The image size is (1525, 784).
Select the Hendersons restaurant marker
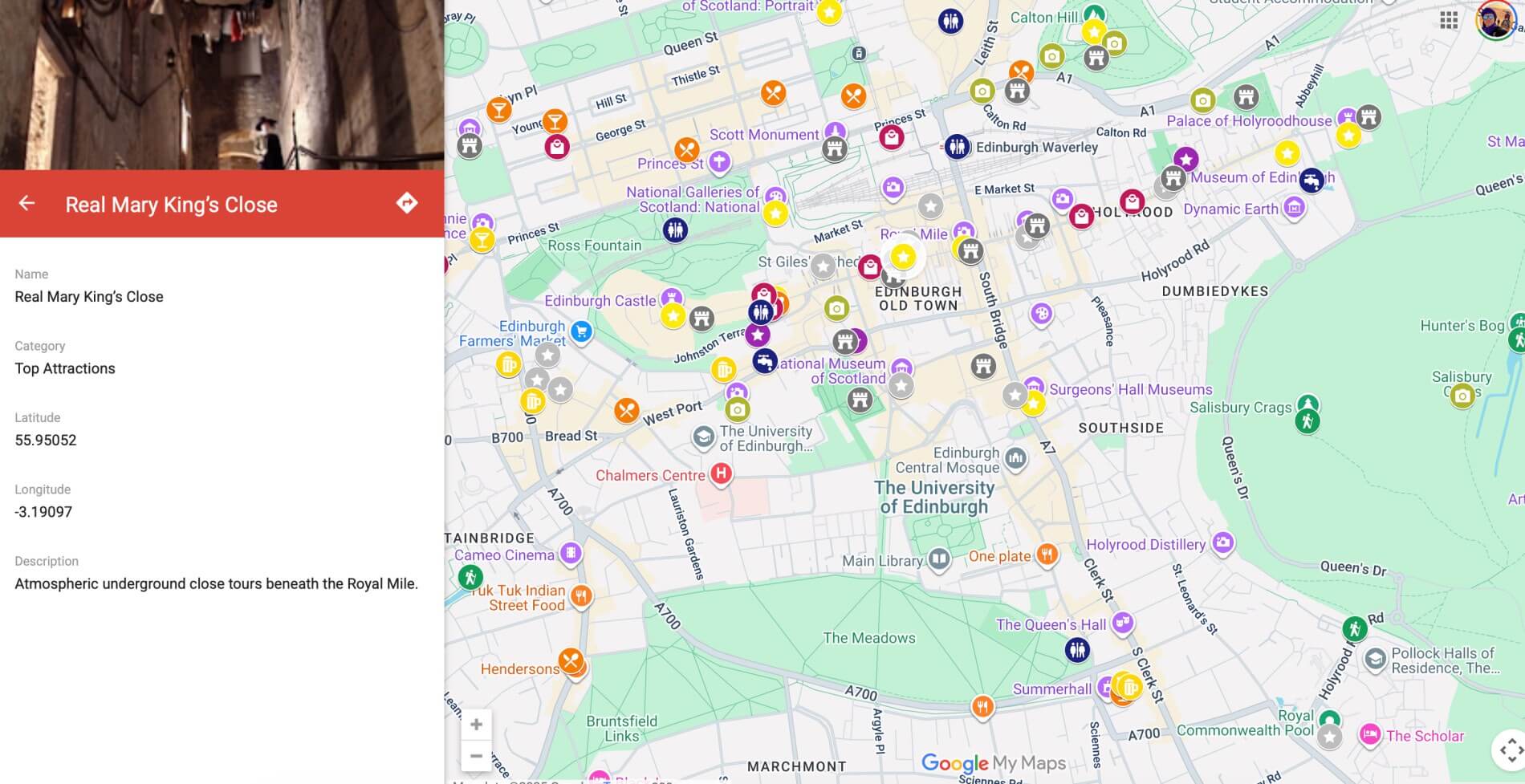[571, 662]
